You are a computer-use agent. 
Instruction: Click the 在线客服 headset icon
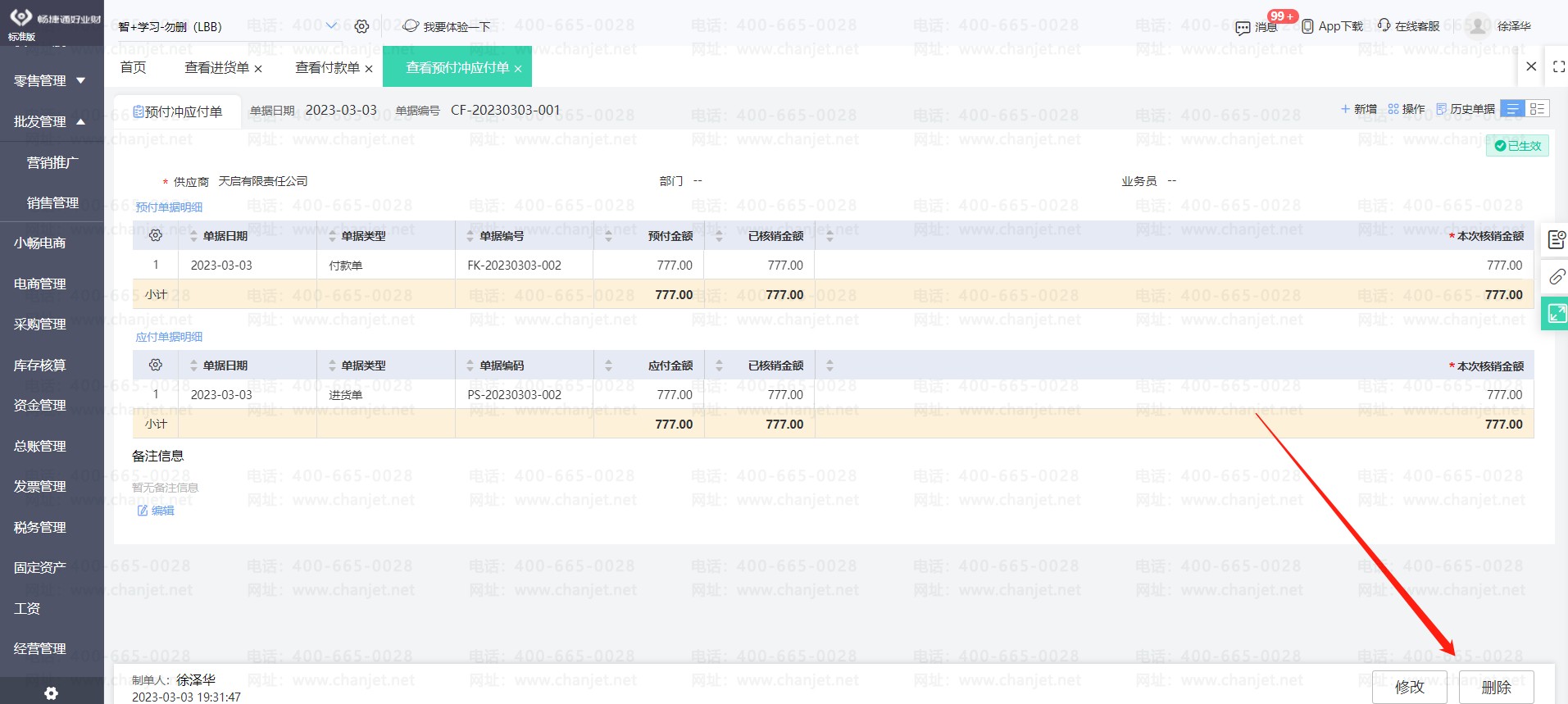coord(1384,25)
